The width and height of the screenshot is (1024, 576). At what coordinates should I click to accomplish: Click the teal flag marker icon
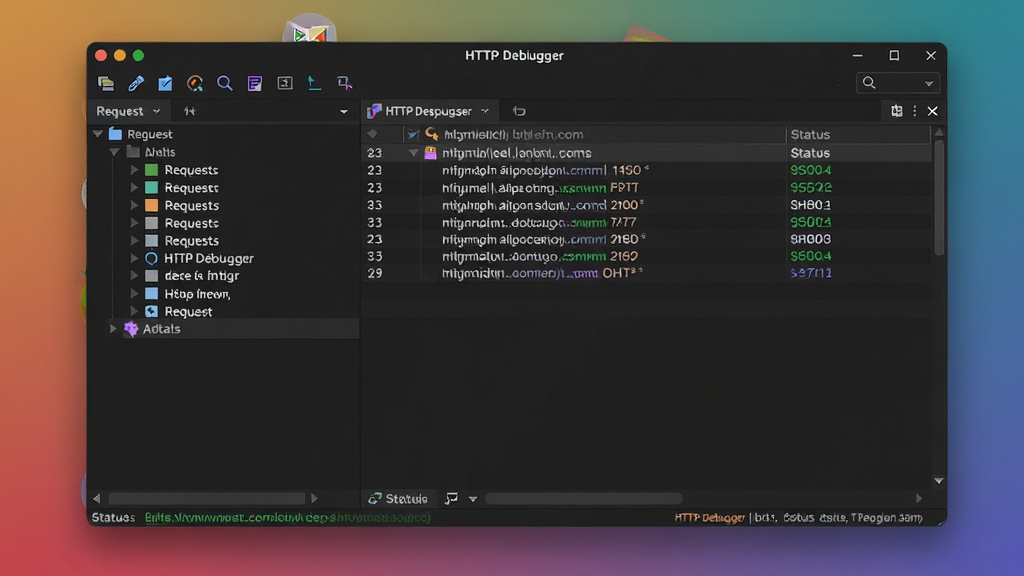[x=314, y=83]
